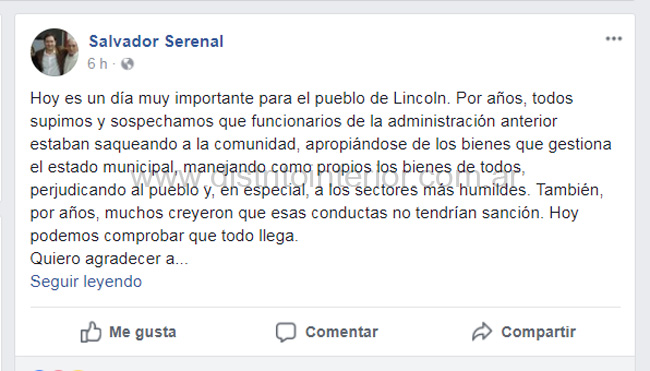The width and height of the screenshot is (650, 371).
Task: Click the word Lincoln in the post
Action: (419, 98)
